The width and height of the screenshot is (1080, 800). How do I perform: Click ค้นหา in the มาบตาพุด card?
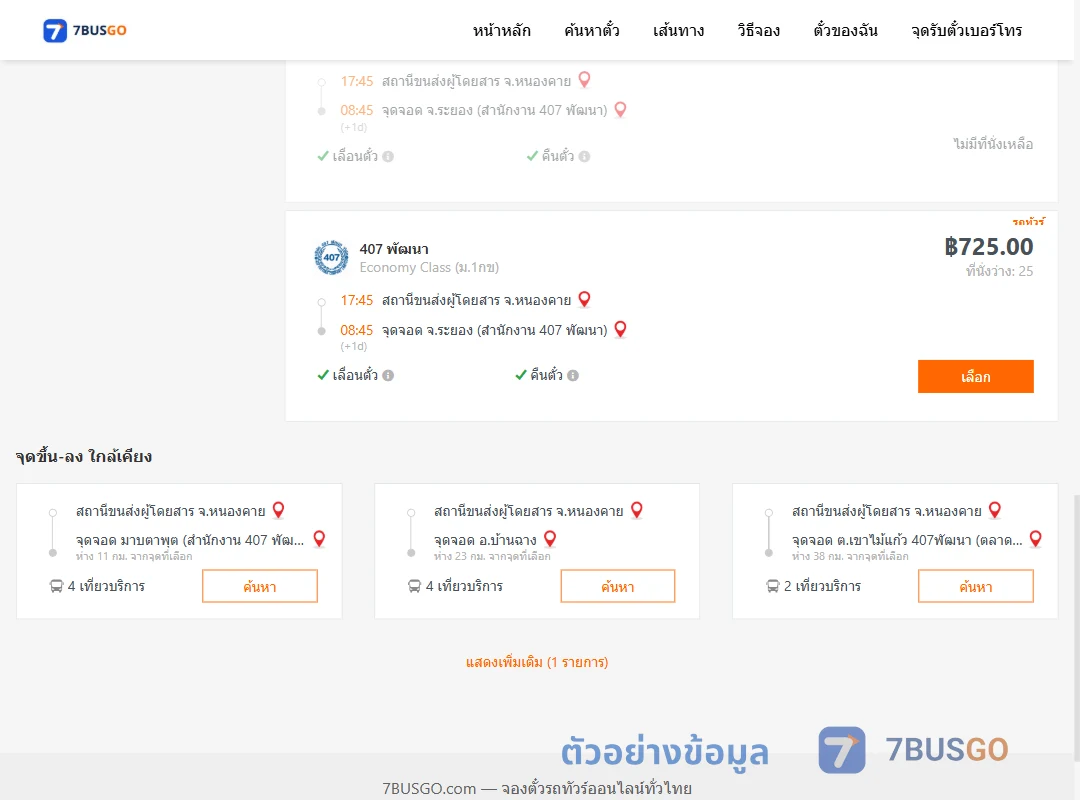point(260,586)
